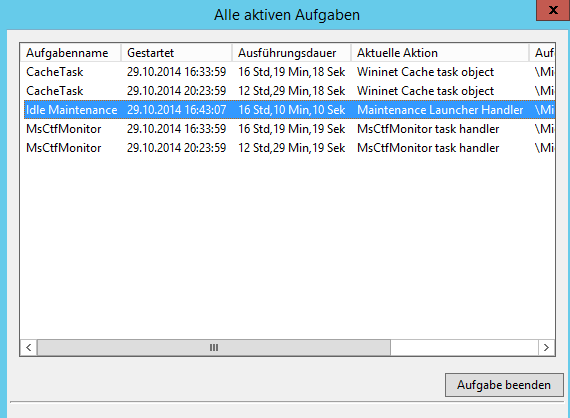
Task: Click the horizontal scrollbar left arrow
Action: 29,347
